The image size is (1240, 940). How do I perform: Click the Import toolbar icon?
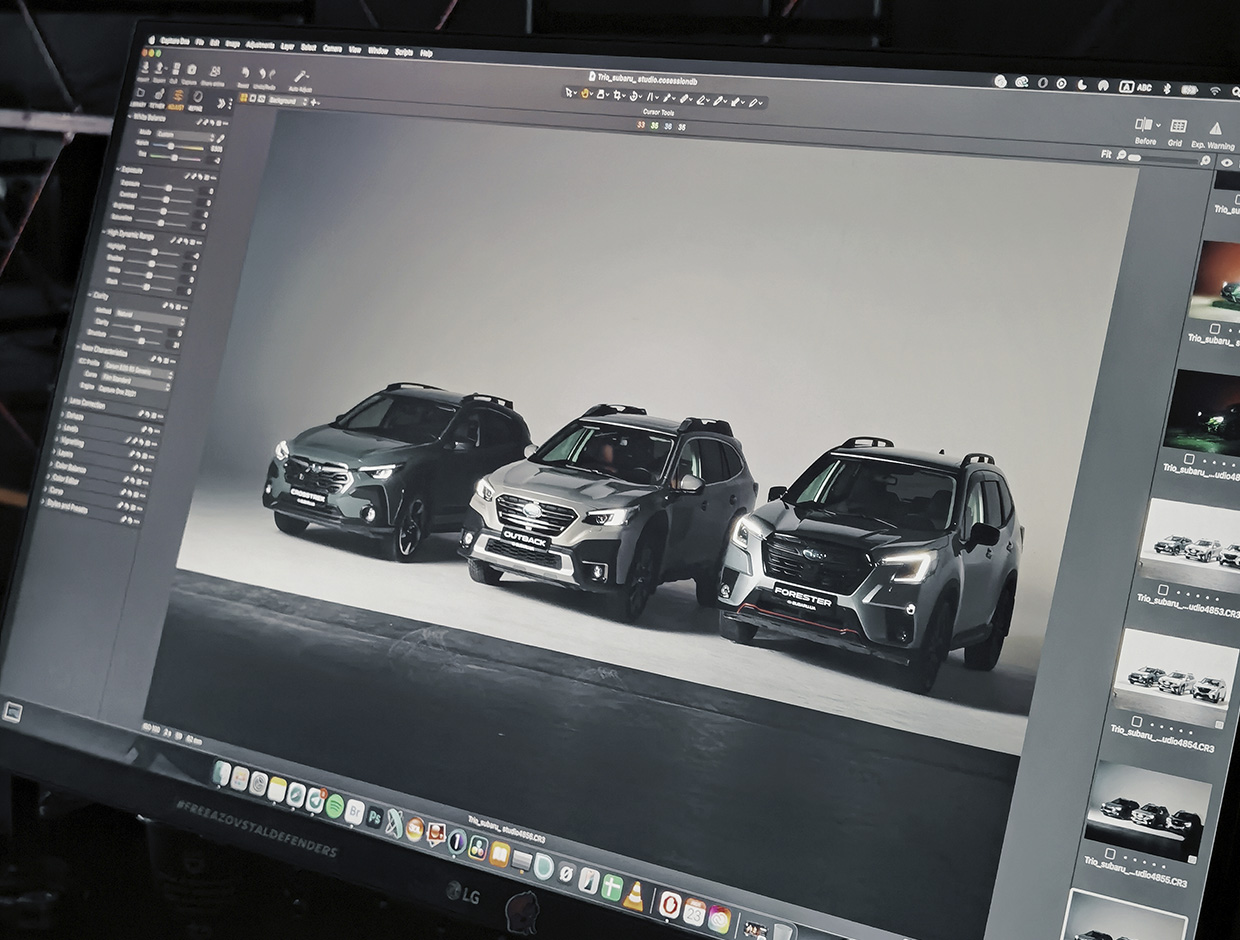click(x=145, y=68)
